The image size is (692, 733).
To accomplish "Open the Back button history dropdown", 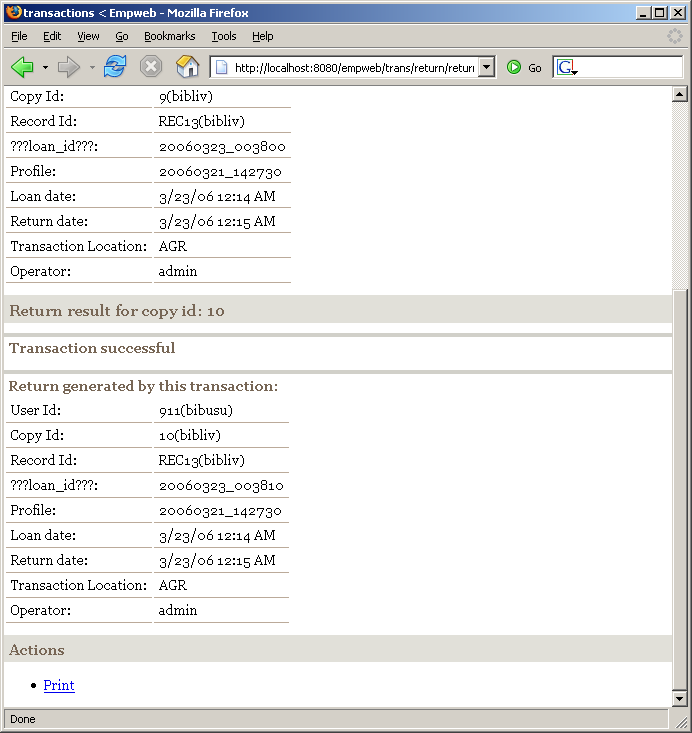I will [45, 68].
